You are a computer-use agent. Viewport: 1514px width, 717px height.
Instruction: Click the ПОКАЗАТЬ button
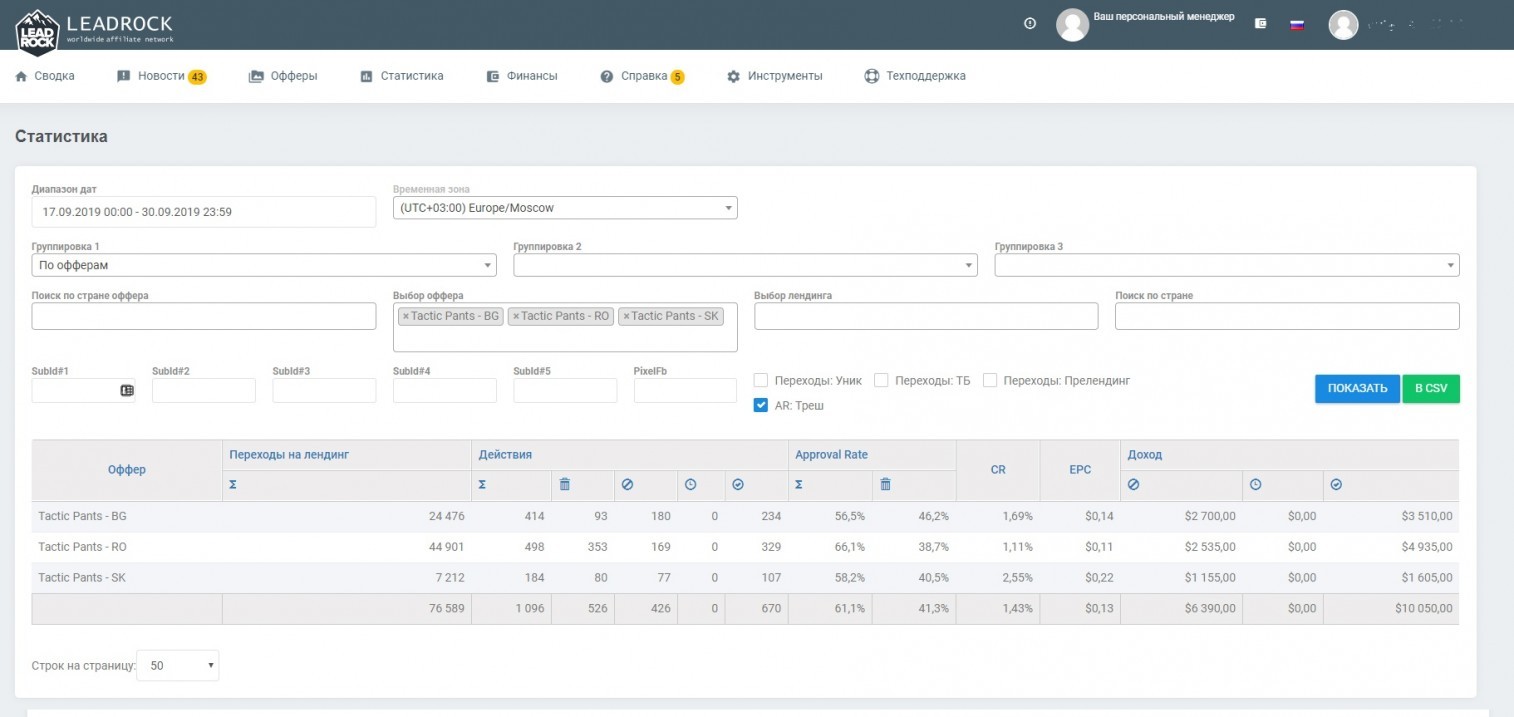pyautogui.click(x=1357, y=389)
